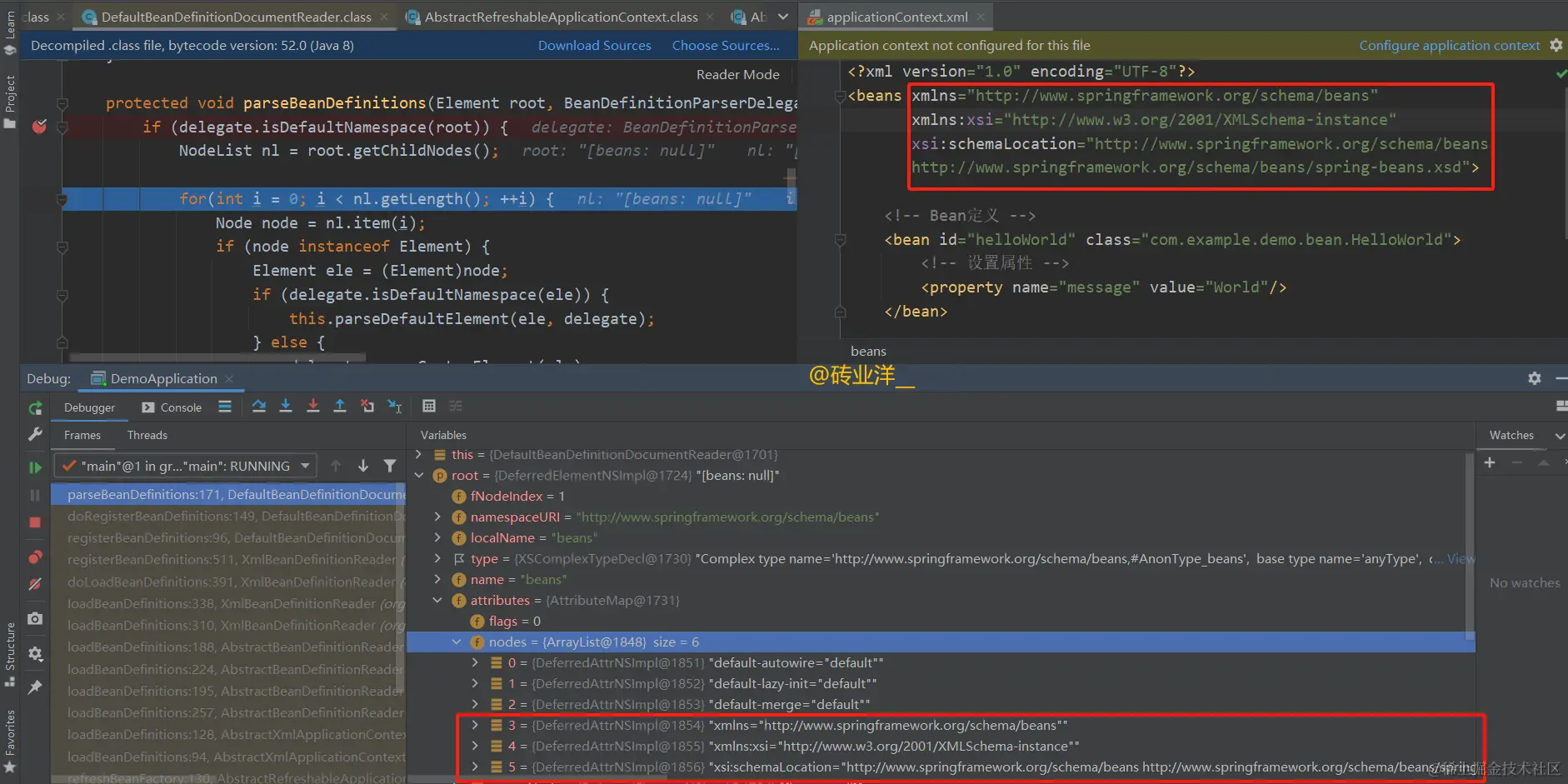Rerun DemoApplication with the rerun icon
This screenshot has width=1568, height=784.
click(x=35, y=407)
